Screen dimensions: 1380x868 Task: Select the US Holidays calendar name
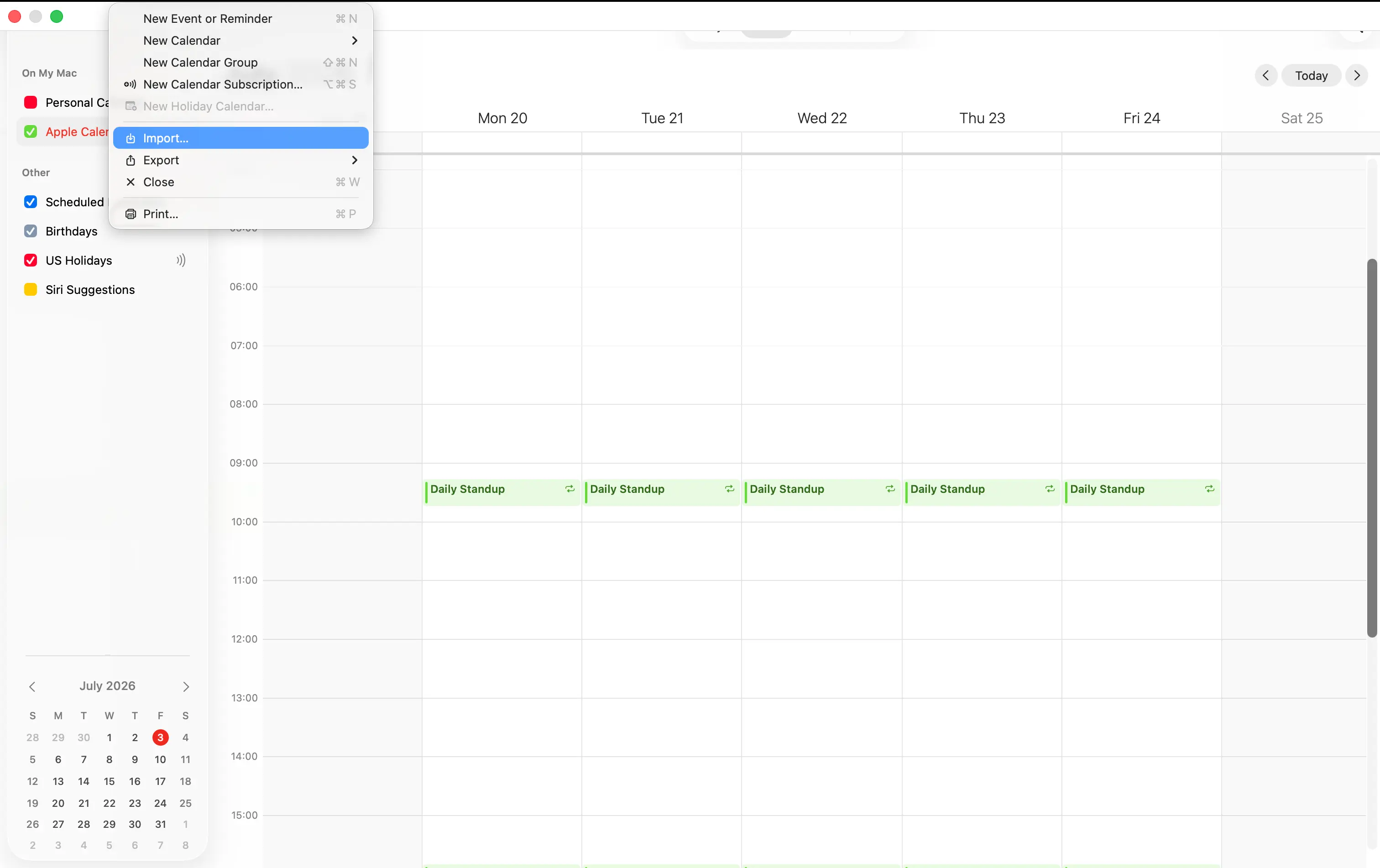78,260
